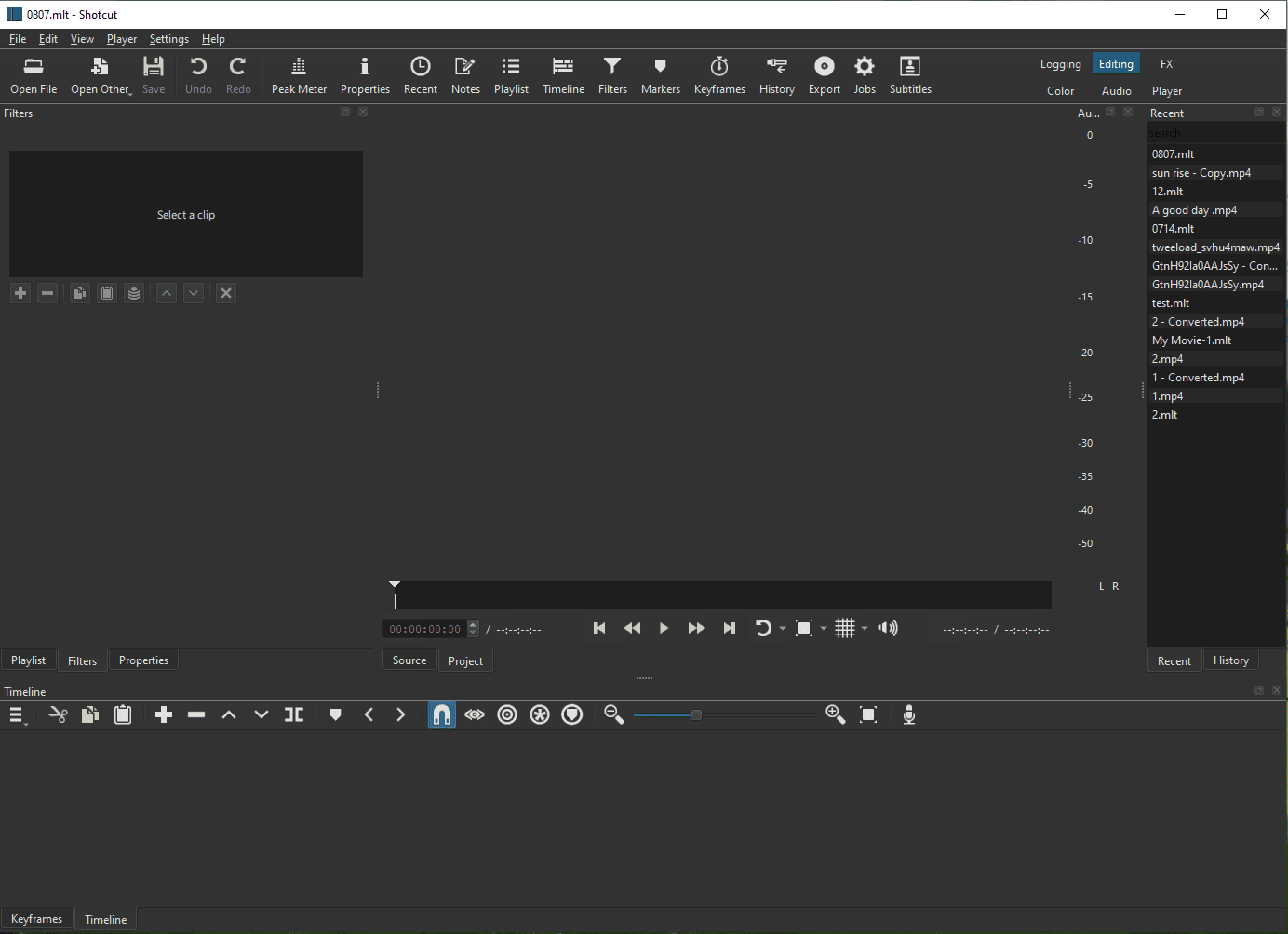Image resolution: width=1288 pixels, height=934 pixels.
Task: Open the Player menu
Action: coord(122,39)
